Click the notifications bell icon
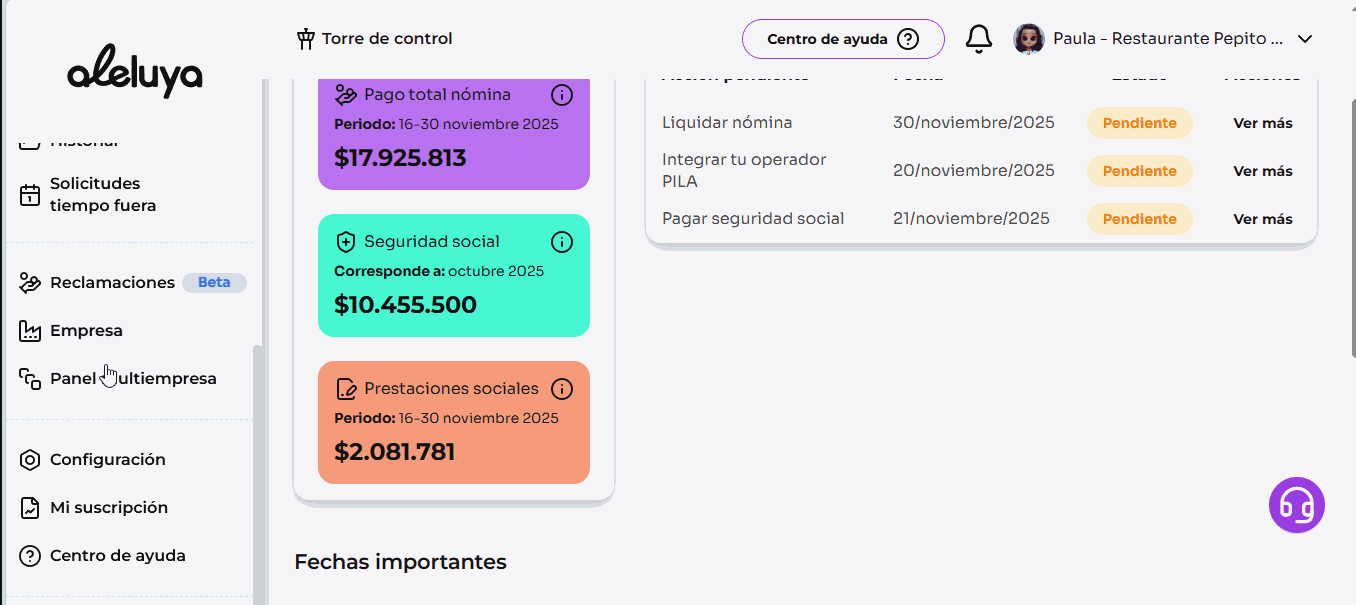The height and width of the screenshot is (605, 1356). 978,39
